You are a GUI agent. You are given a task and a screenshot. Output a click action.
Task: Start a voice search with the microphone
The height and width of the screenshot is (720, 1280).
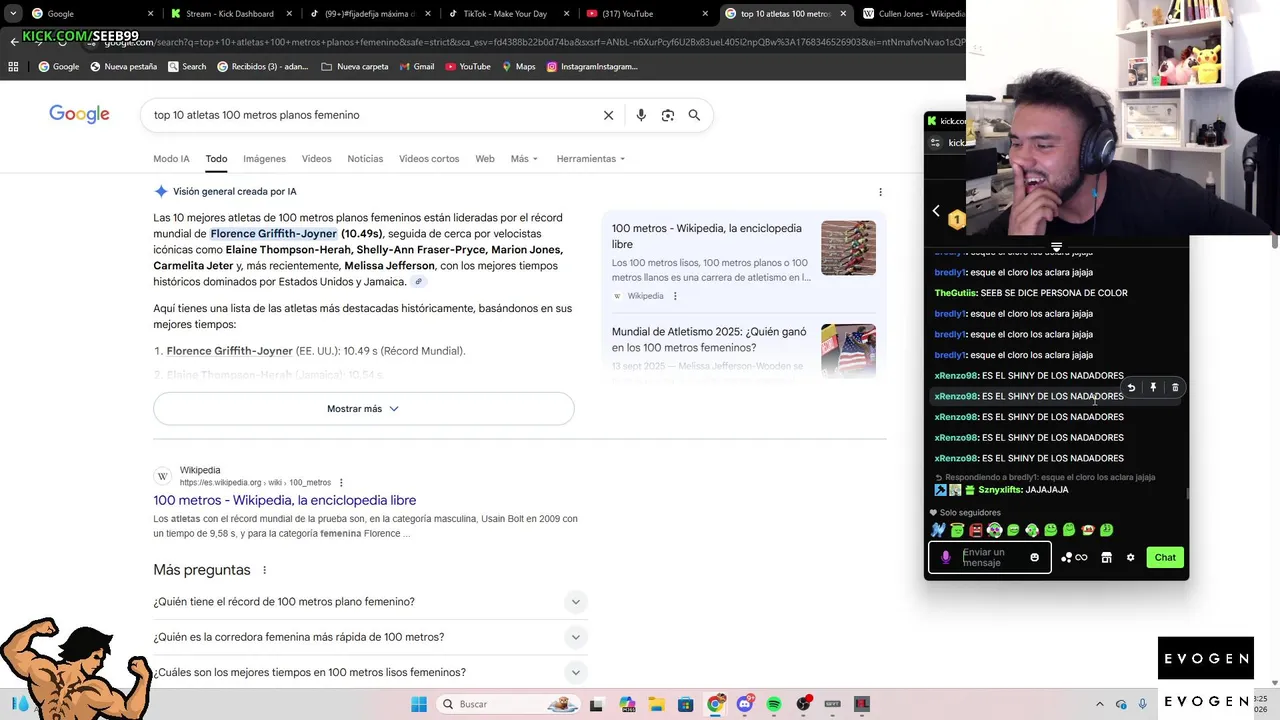tap(641, 115)
